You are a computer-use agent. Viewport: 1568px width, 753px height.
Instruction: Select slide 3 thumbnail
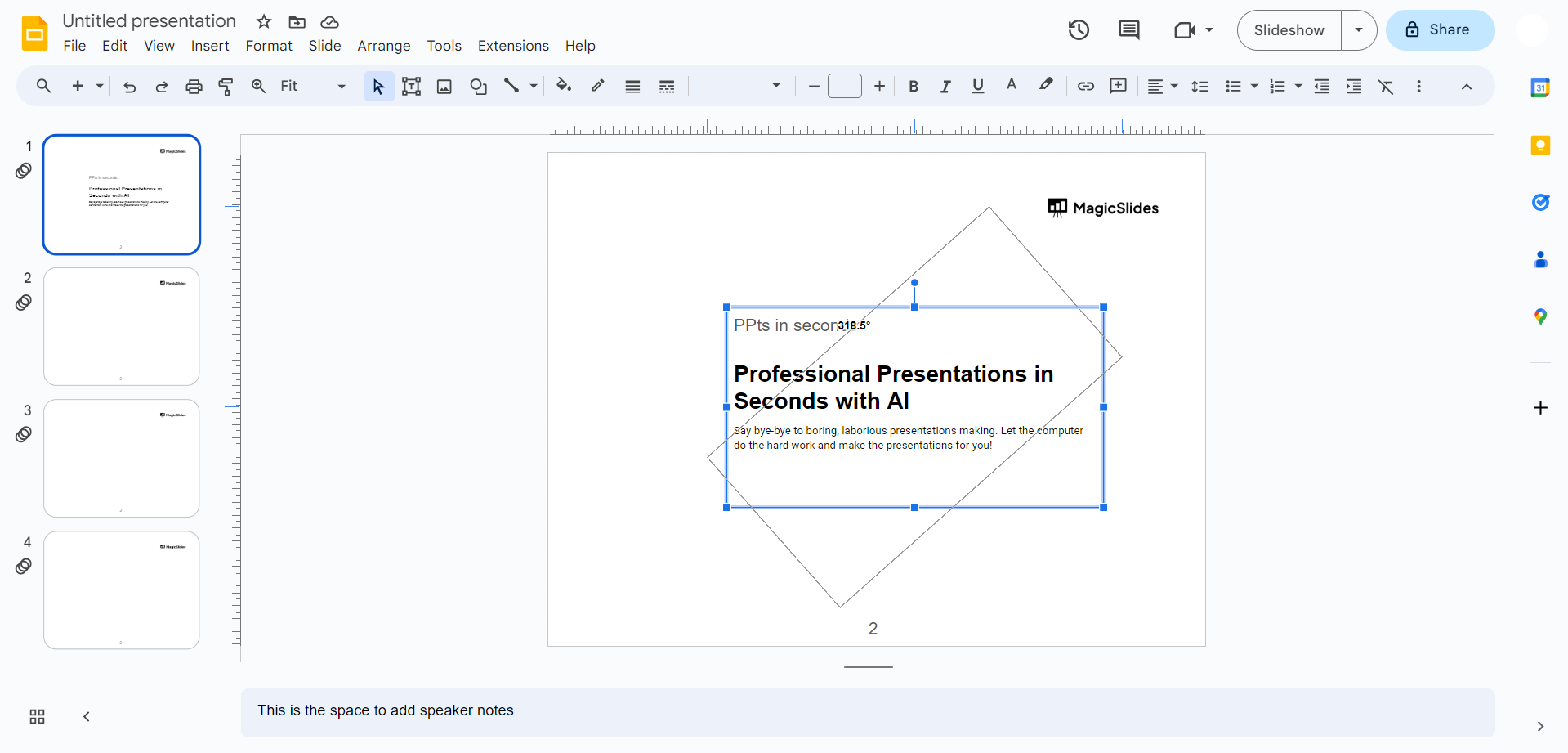[x=122, y=458]
